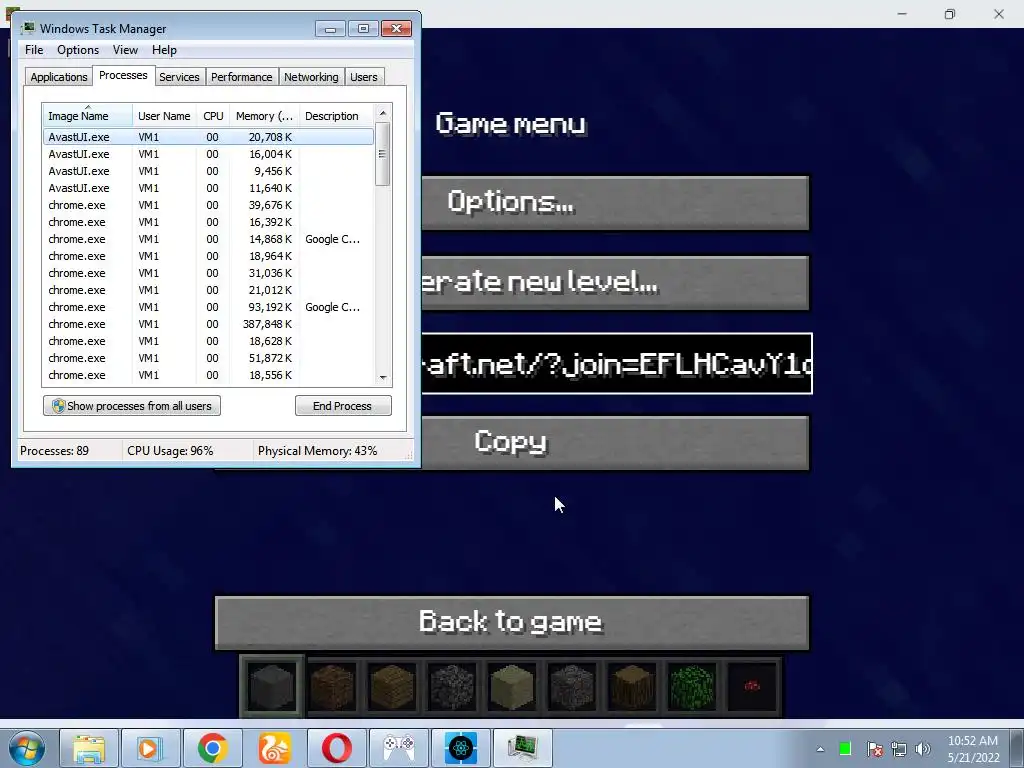Select chrome.exe process using 51,872 K
The image size is (1024, 768).
tap(208, 358)
